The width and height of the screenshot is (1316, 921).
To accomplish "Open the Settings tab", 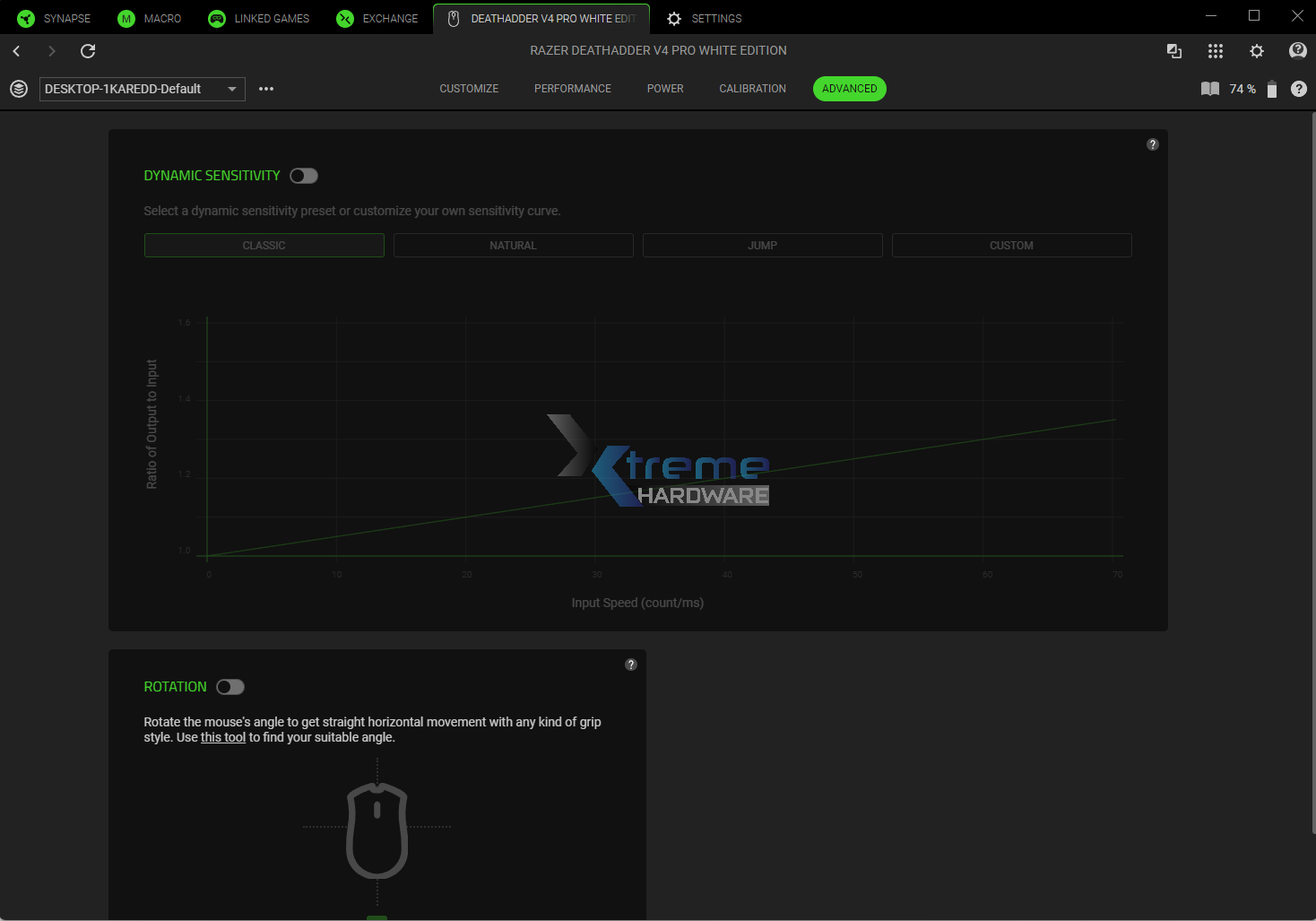I will (x=705, y=18).
